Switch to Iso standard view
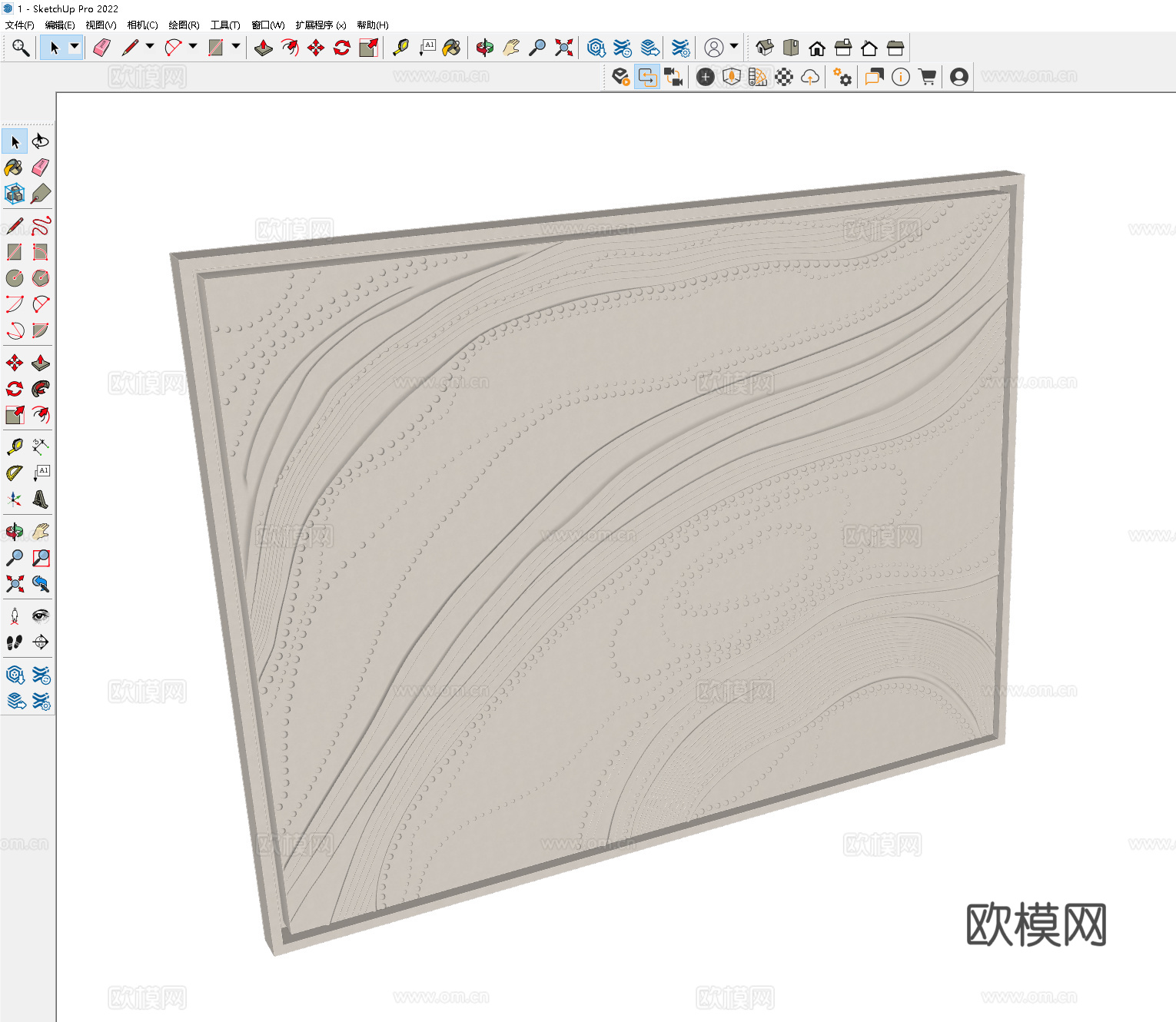The image size is (1176, 1022). point(765,48)
